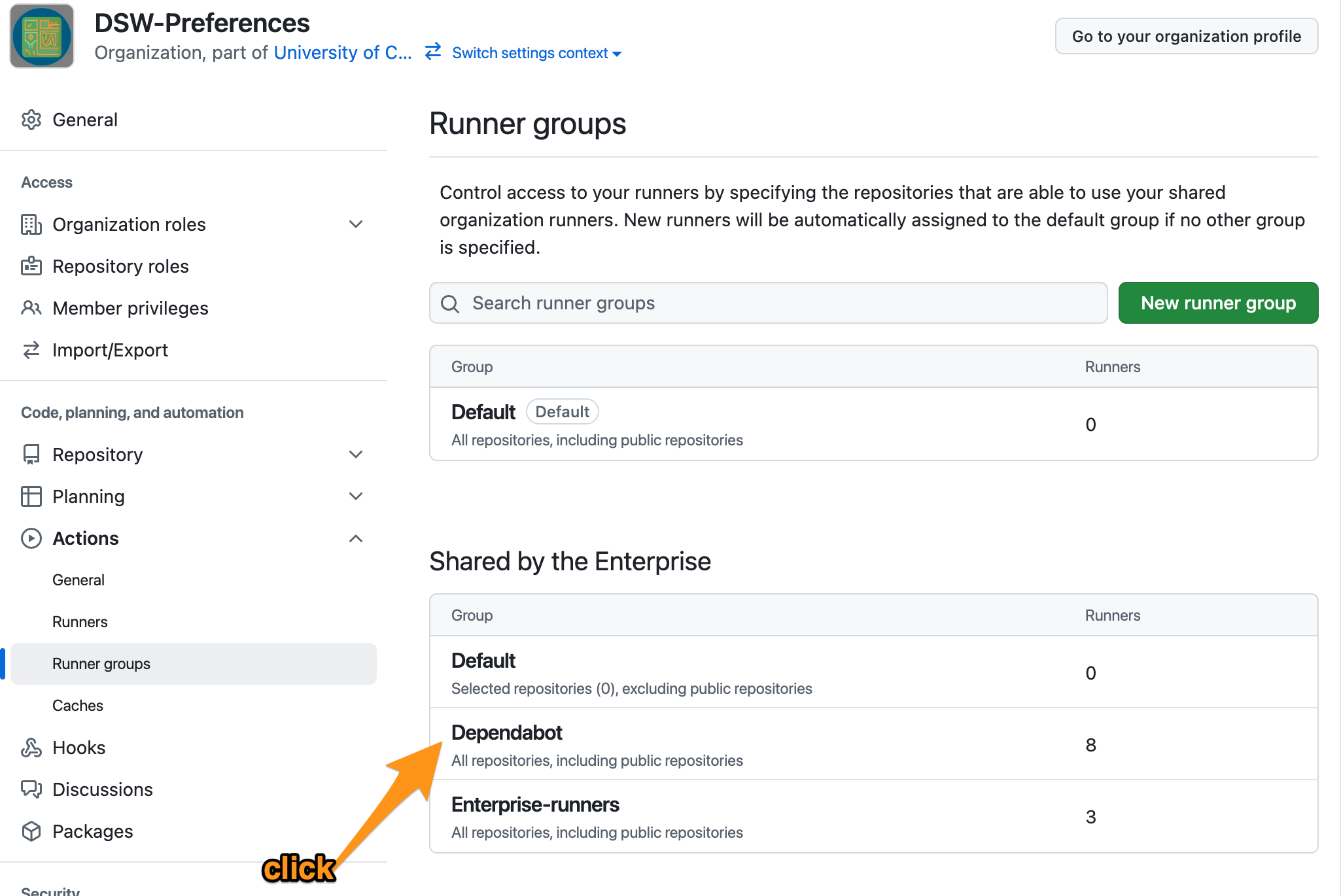Click the New runner group button
The height and width of the screenshot is (896, 1341).
(x=1218, y=303)
